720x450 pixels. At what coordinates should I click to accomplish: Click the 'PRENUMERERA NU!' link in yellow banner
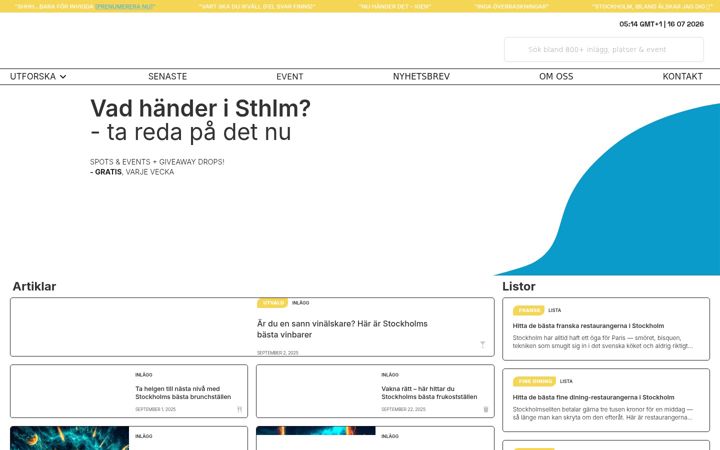tap(125, 6)
